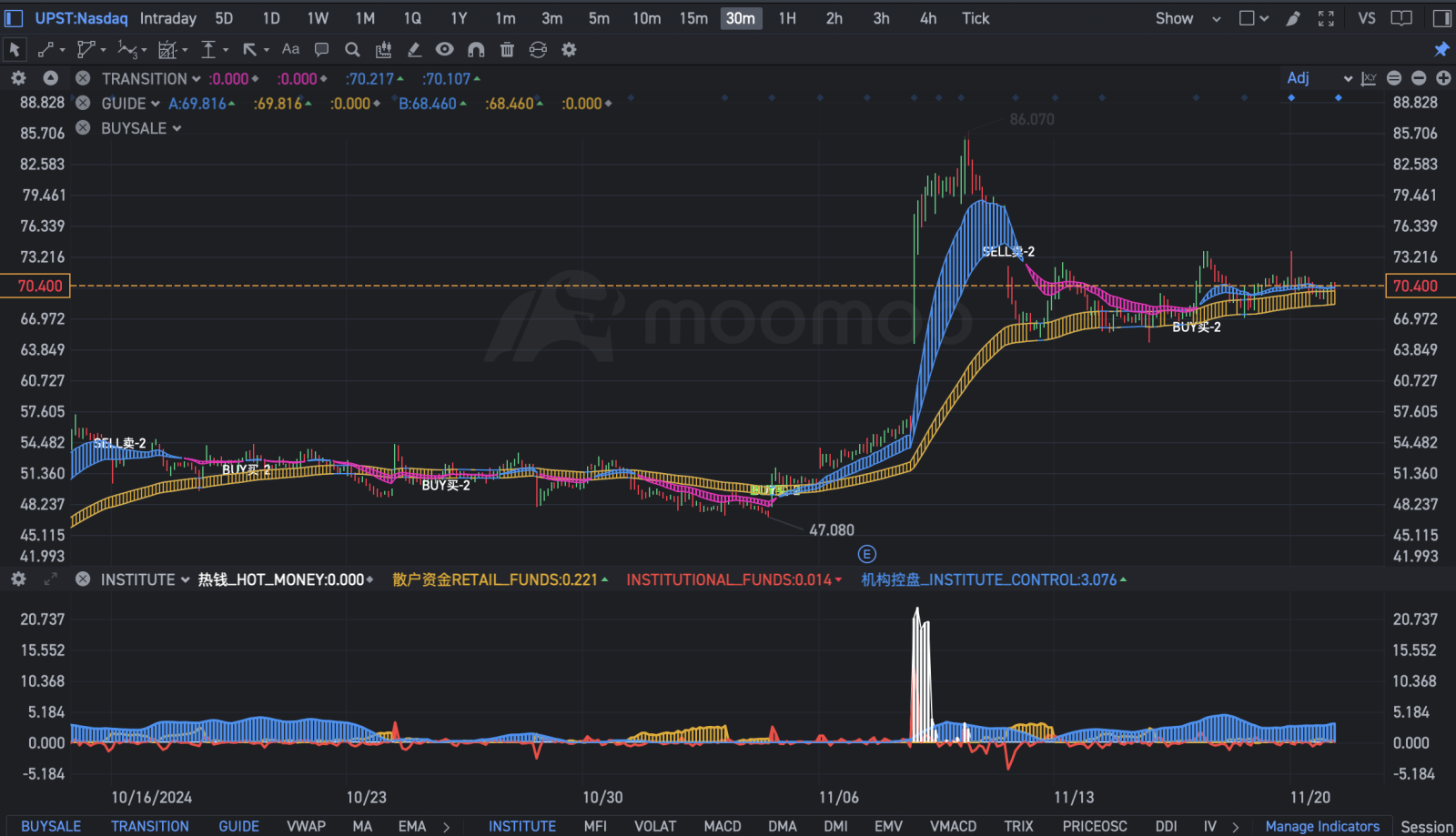Viewport: 1456px width, 836px height.
Task: Expand the GUIDE indicator dropdown
Action: (156, 104)
